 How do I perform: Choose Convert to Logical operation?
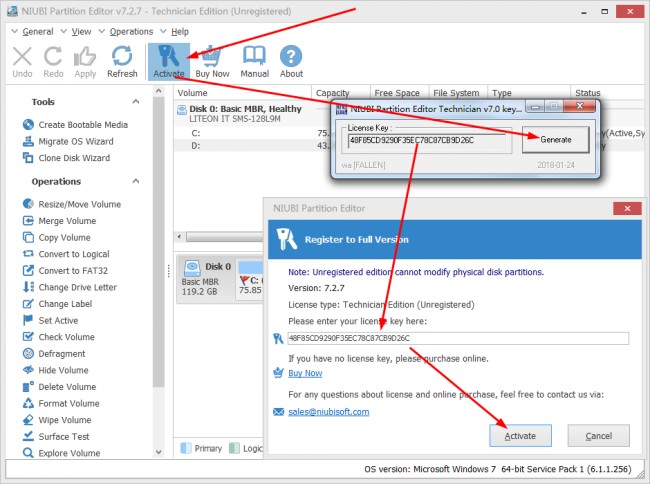click(x=66, y=254)
